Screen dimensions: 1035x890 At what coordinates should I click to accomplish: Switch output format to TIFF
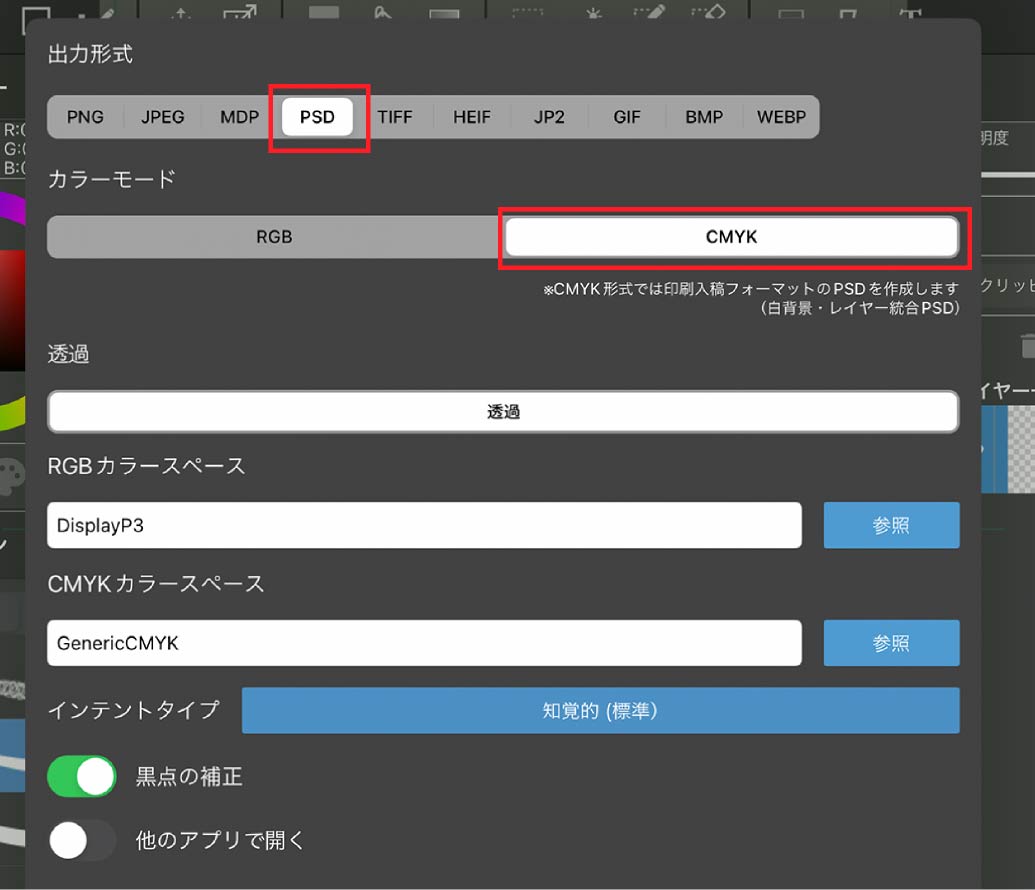coord(395,117)
